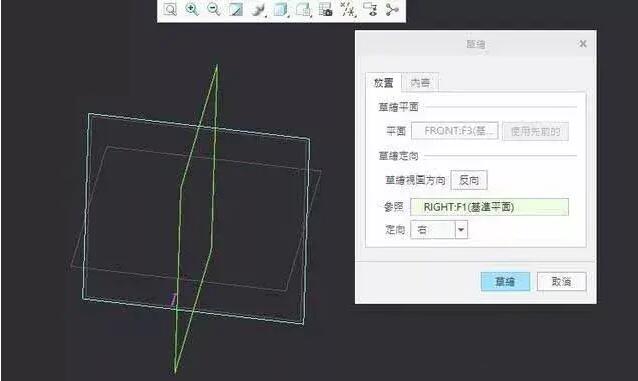Click the FRONT:F3 sketch plane field
This screenshot has height=381, width=638.
455,131
